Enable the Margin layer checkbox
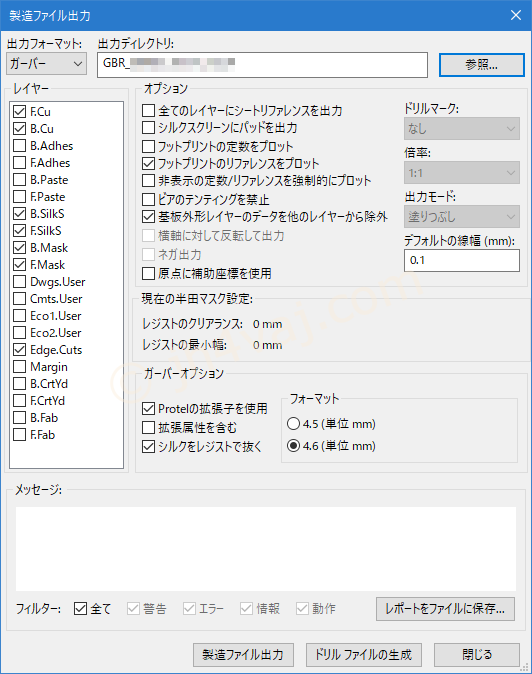 click(x=19, y=367)
